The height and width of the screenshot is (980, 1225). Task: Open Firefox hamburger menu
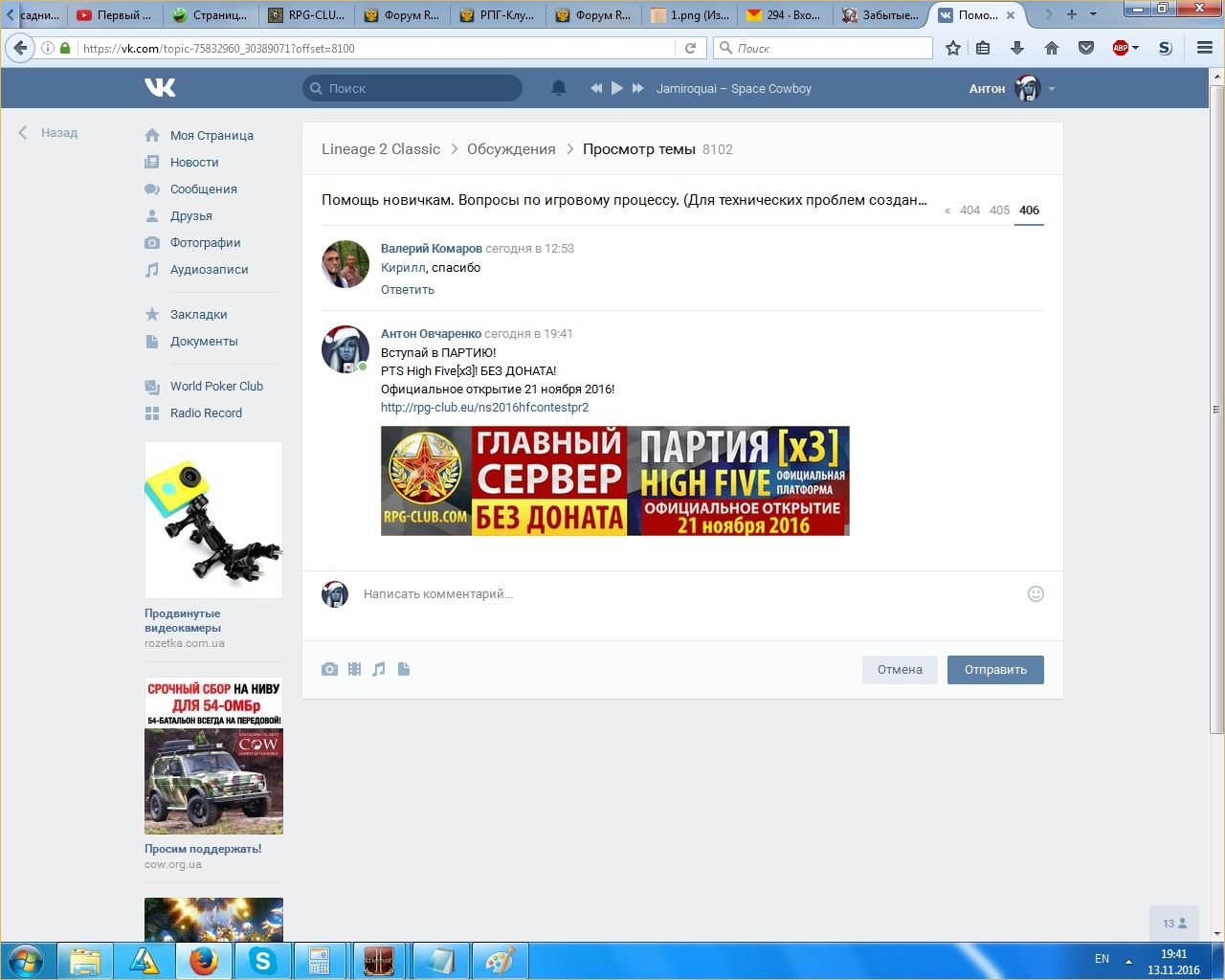pyautogui.click(x=1205, y=48)
